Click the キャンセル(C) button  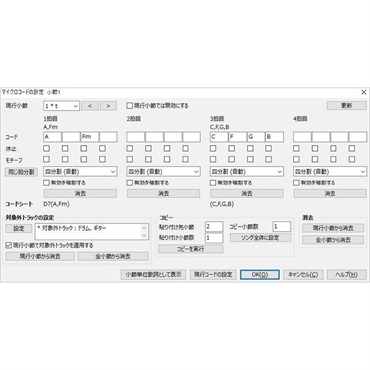303,274
